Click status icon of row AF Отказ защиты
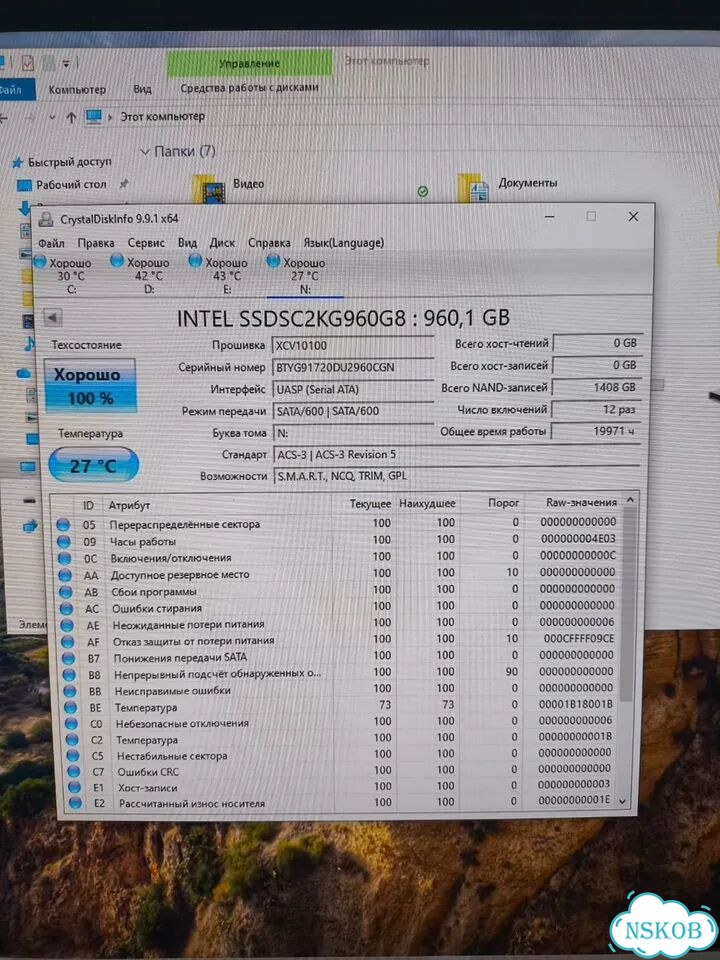720x960 pixels. pyautogui.click(x=67, y=642)
